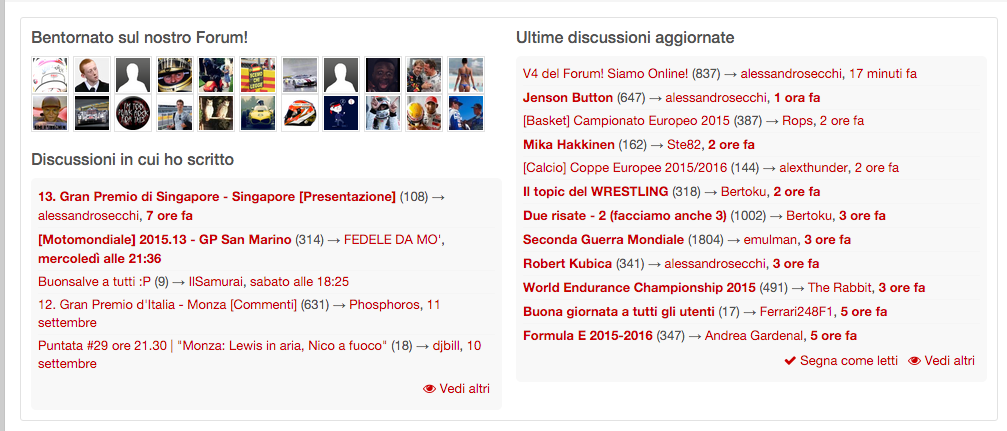Click the pink helmet avatar

pyautogui.click(x=49, y=74)
